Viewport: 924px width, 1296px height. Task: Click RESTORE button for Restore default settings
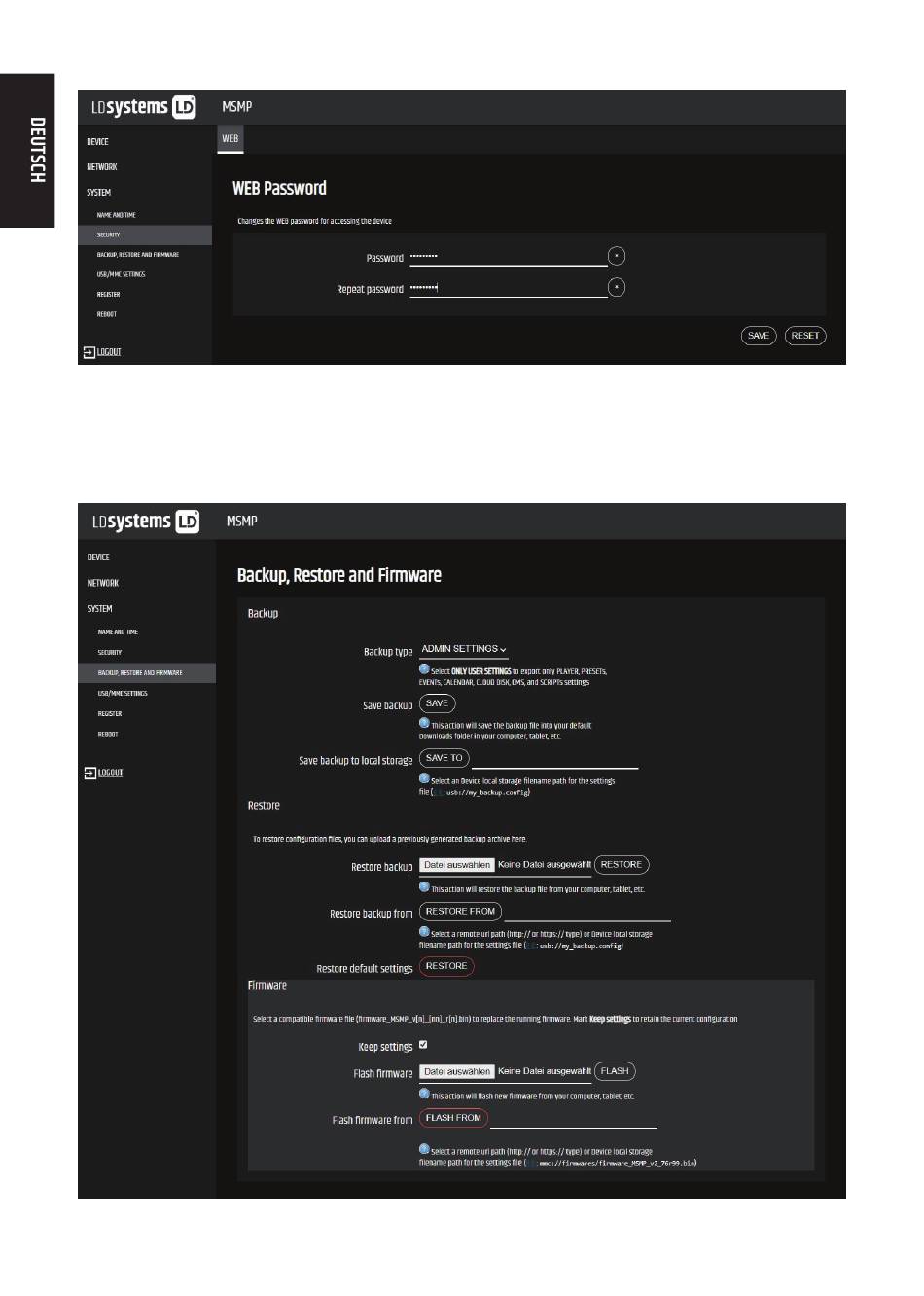click(x=446, y=966)
